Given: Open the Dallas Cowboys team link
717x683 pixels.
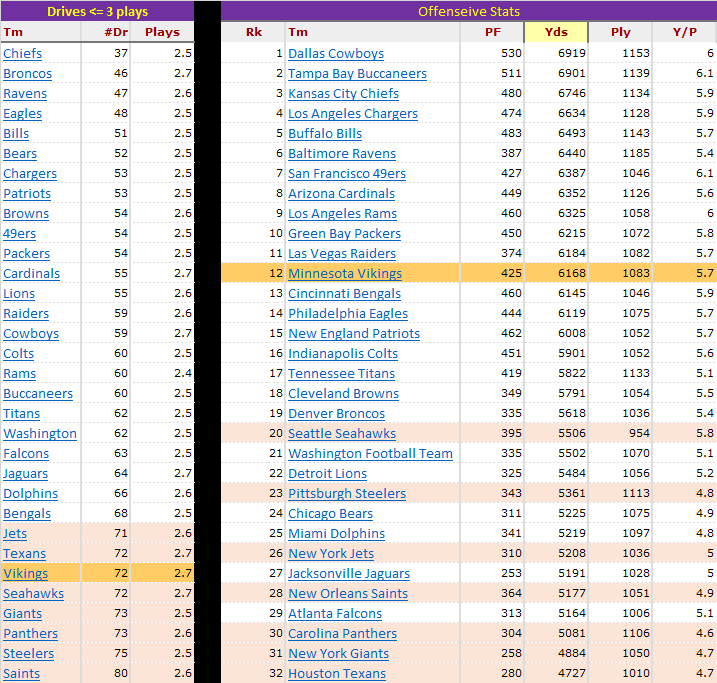Looking at the screenshot, I should click(x=336, y=53).
